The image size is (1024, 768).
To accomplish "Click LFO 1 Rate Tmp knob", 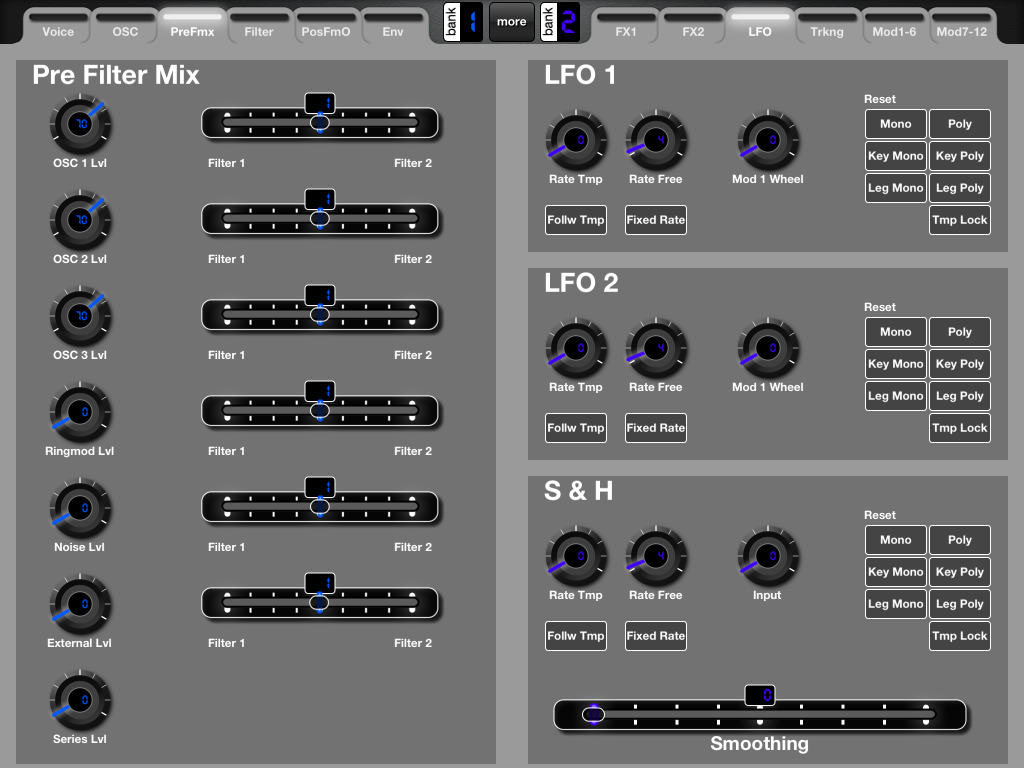I will [576, 140].
